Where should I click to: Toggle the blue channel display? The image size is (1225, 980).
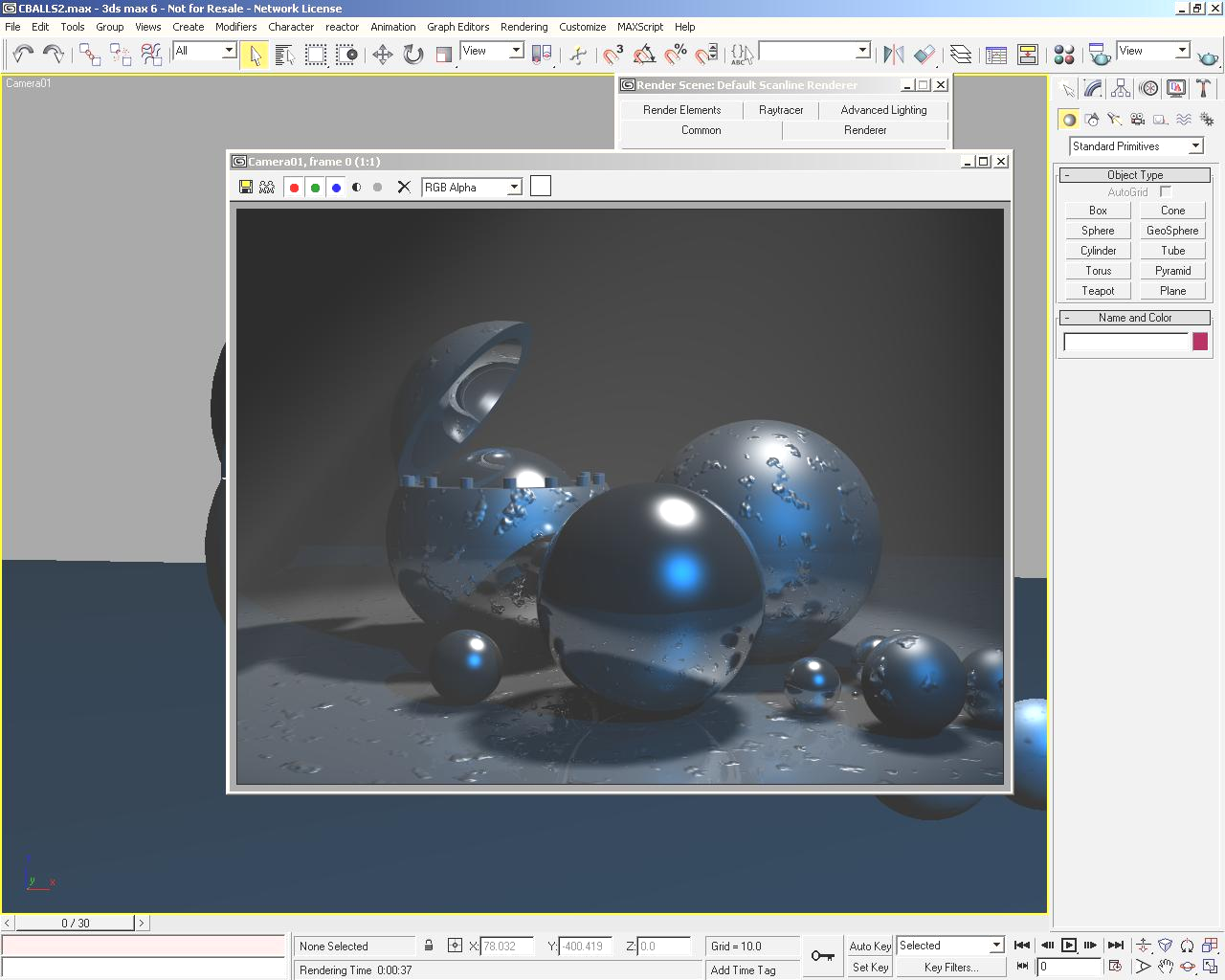click(336, 188)
